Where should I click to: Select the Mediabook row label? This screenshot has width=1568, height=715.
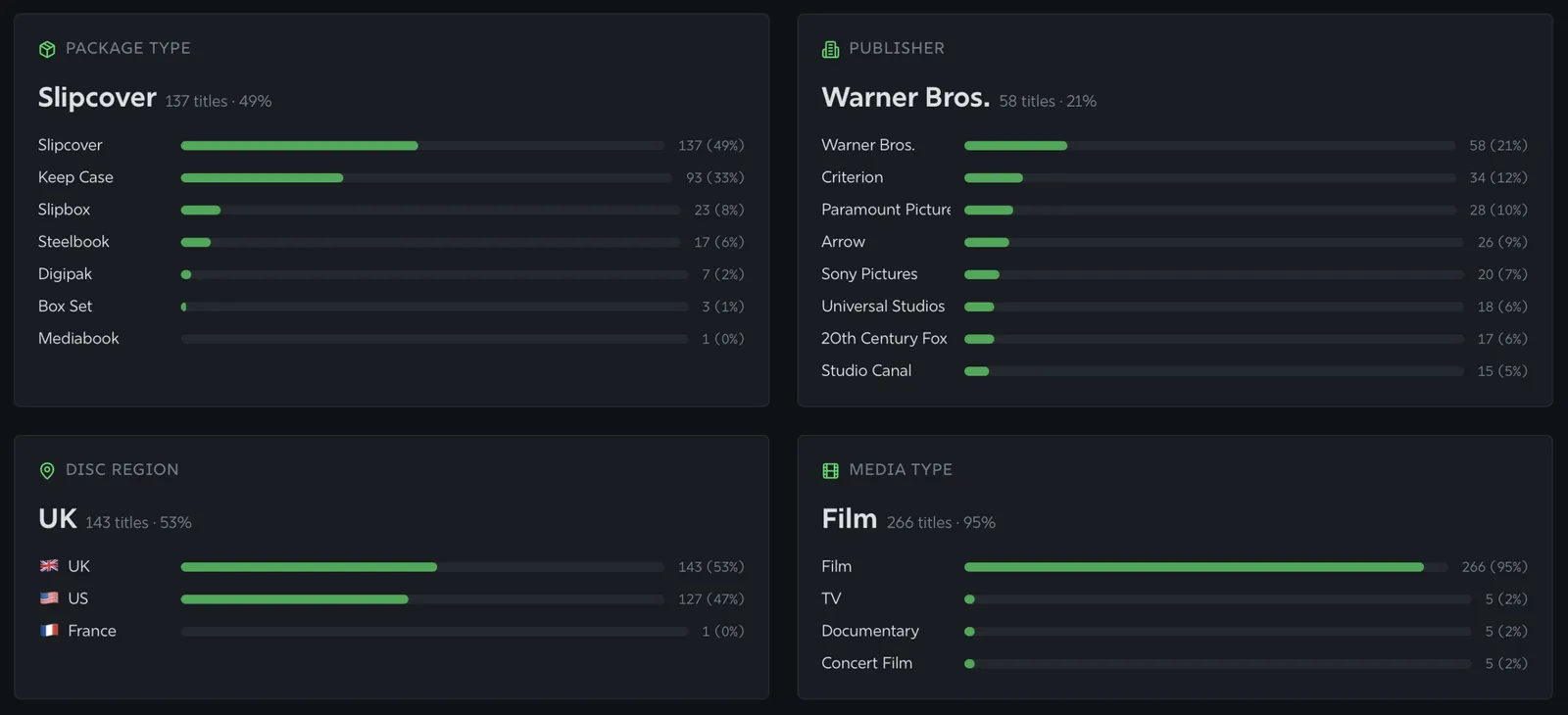[x=78, y=339]
